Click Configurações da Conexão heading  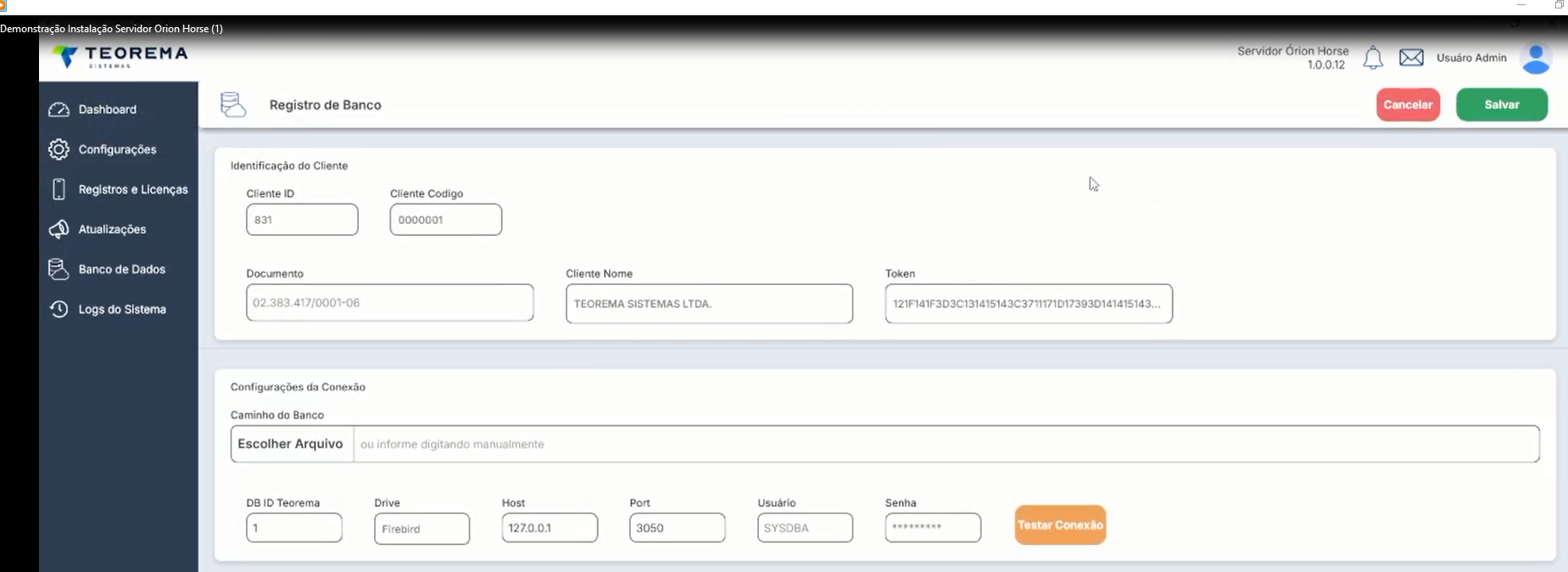click(x=298, y=387)
